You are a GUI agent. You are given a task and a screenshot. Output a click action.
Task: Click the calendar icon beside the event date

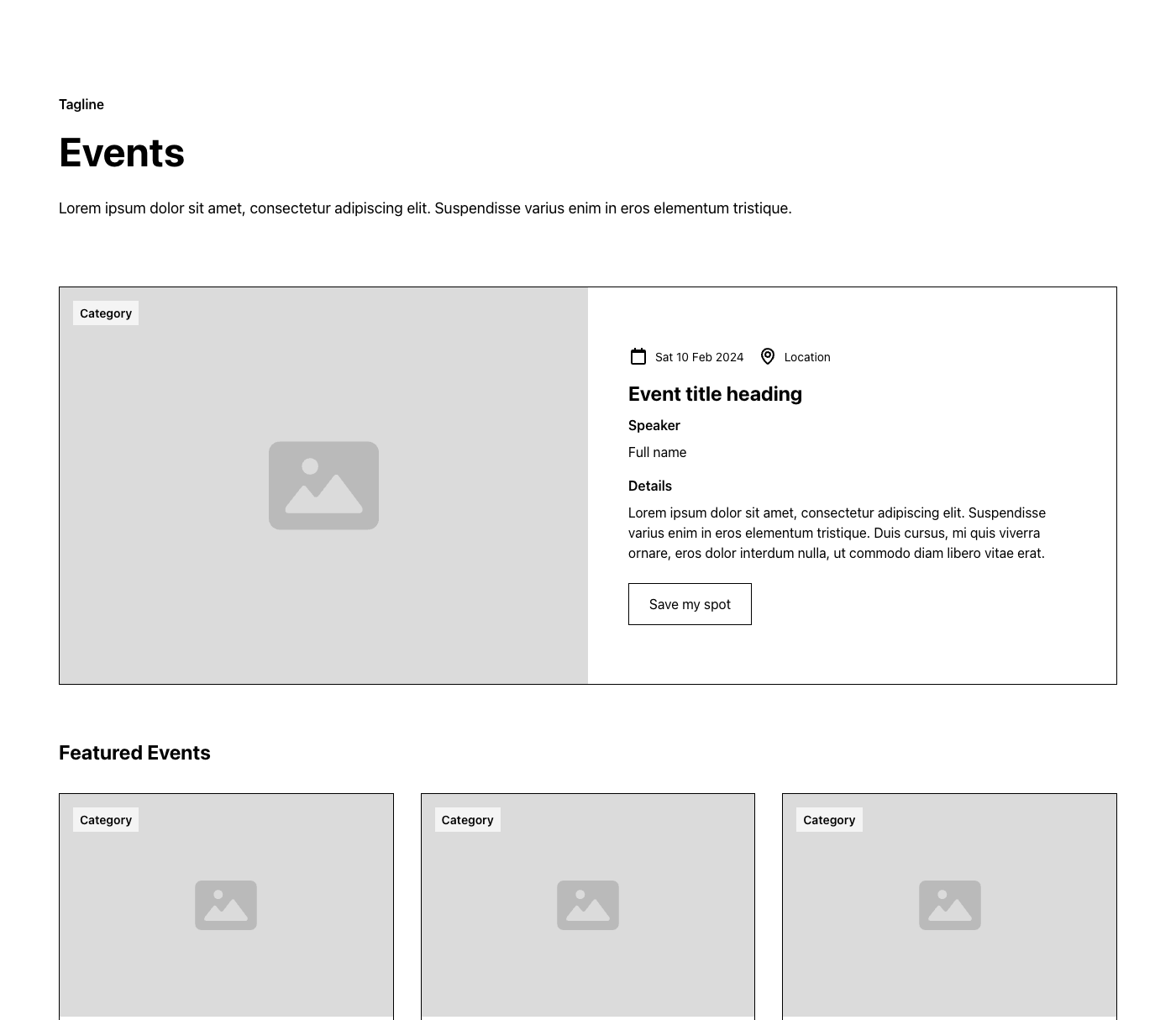638,356
